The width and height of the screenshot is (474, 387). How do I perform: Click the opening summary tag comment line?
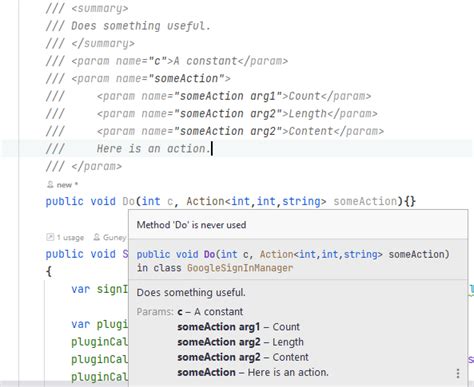(x=87, y=8)
